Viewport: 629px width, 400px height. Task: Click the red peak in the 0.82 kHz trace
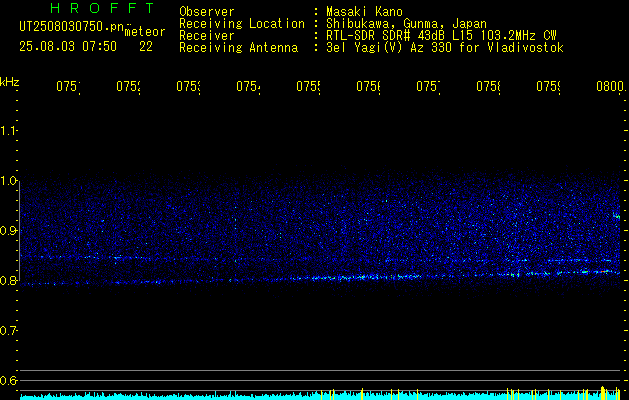tap(603, 272)
